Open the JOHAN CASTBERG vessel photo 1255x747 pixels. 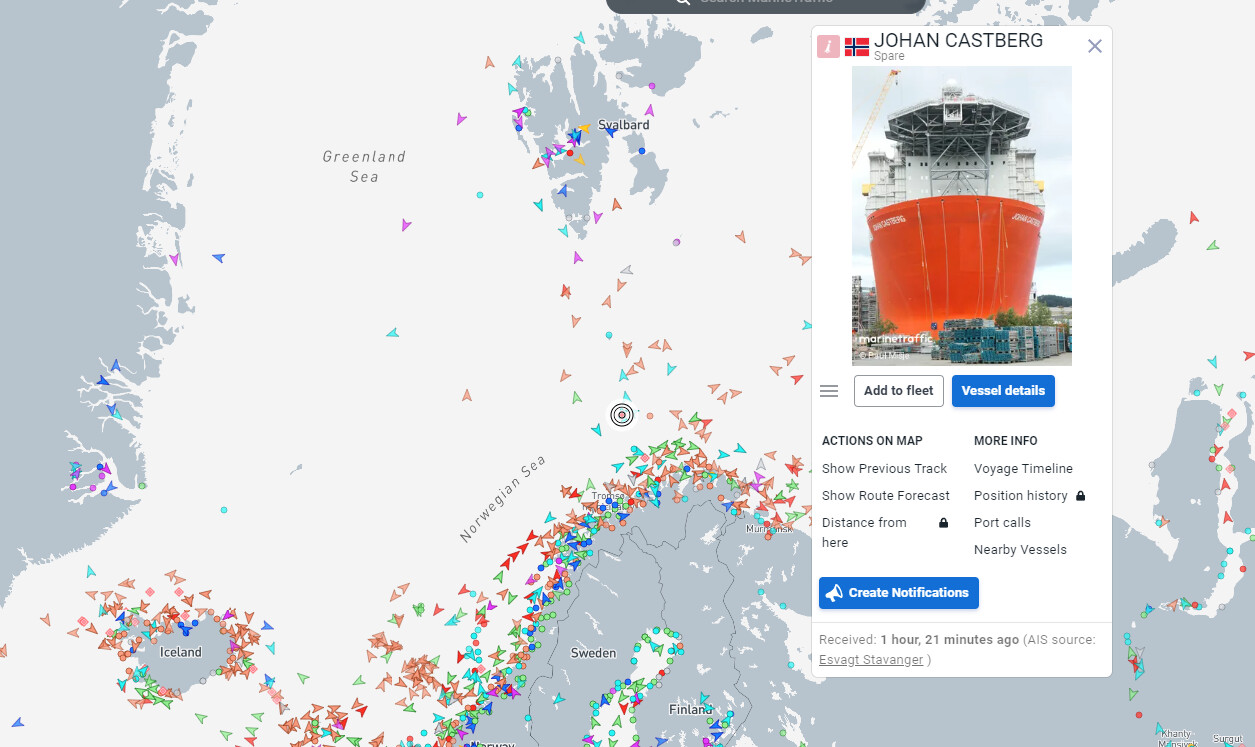(x=962, y=215)
